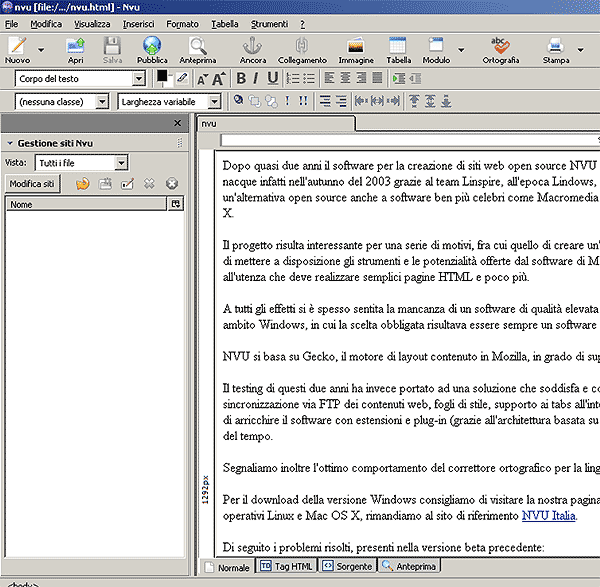The width and height of the screenshot is (600, 587).
Task: Open the Formato menu
Action: coord(183,24)
